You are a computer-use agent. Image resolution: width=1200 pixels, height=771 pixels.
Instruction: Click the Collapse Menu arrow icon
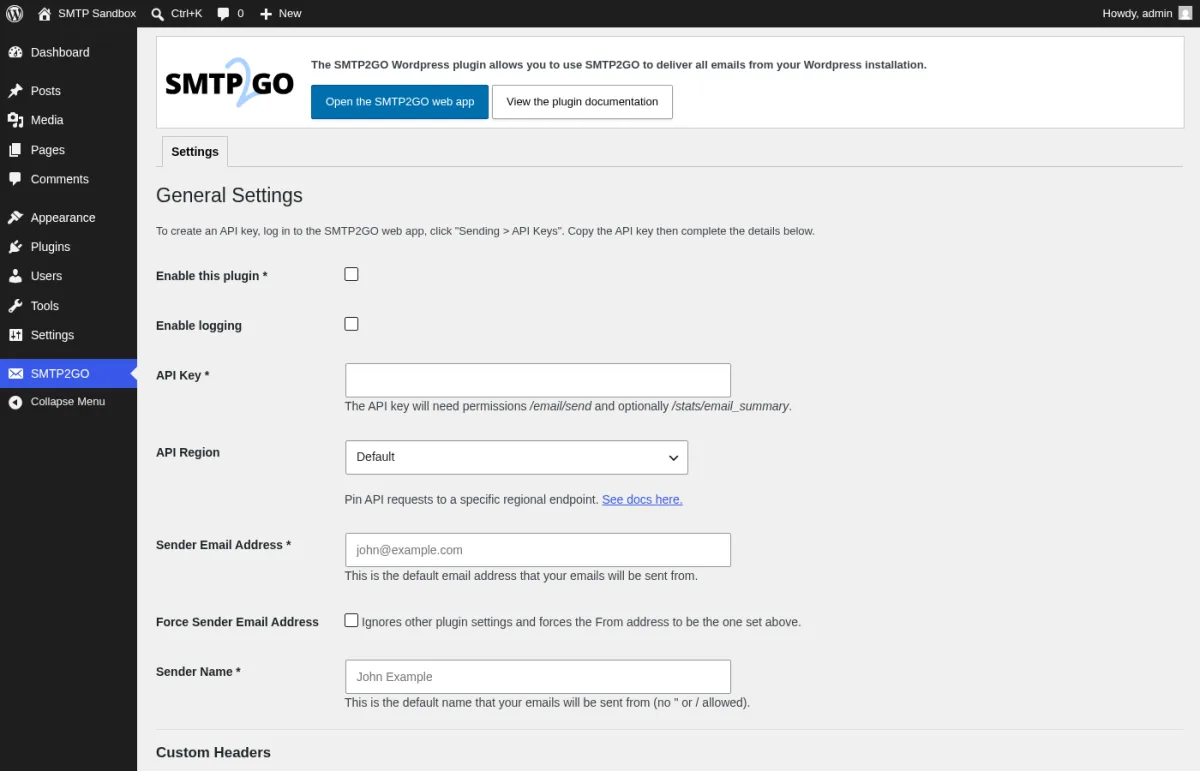(15, 402)
